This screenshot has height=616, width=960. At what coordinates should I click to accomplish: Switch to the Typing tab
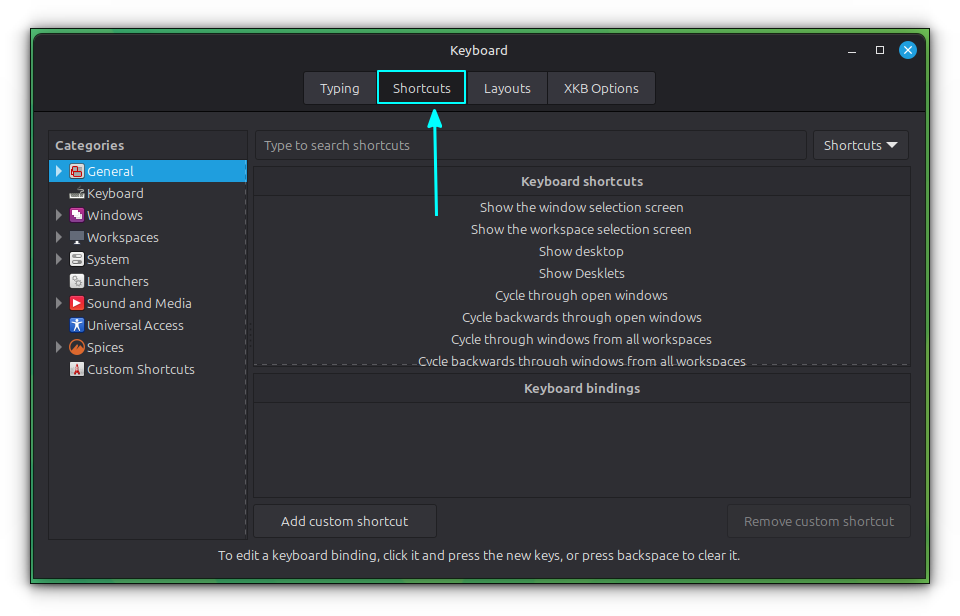click(x=340, y=88)
